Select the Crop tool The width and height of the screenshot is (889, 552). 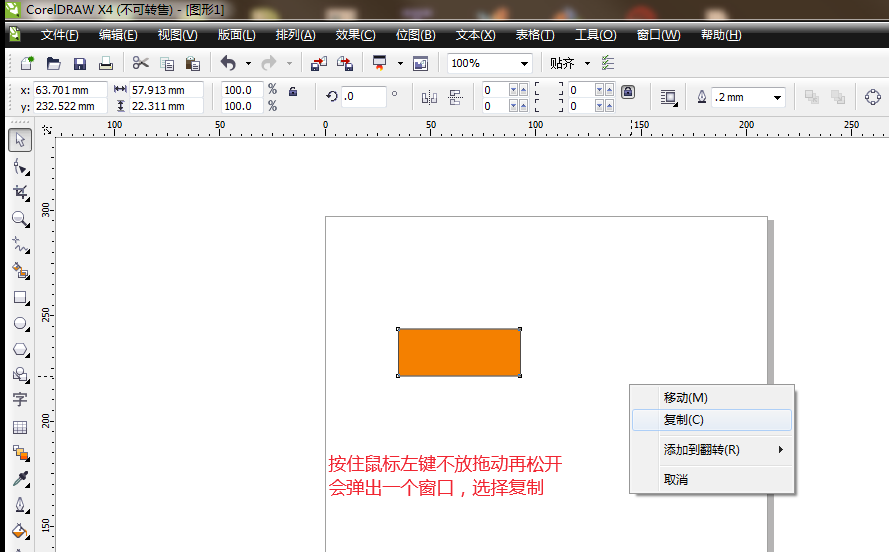pyautogui.click(x=20, y=192)
